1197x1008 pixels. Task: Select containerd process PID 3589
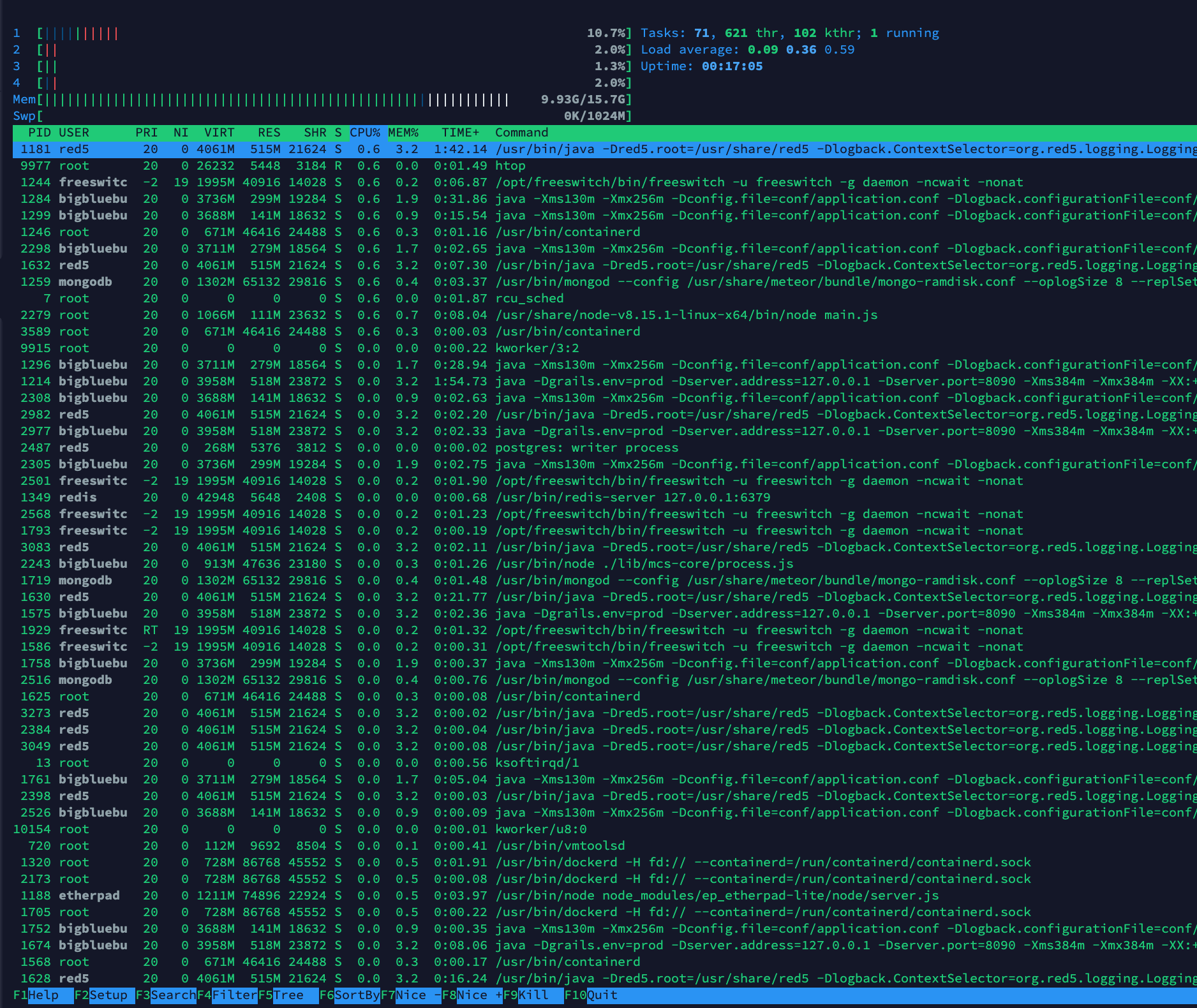coord(605,332)
